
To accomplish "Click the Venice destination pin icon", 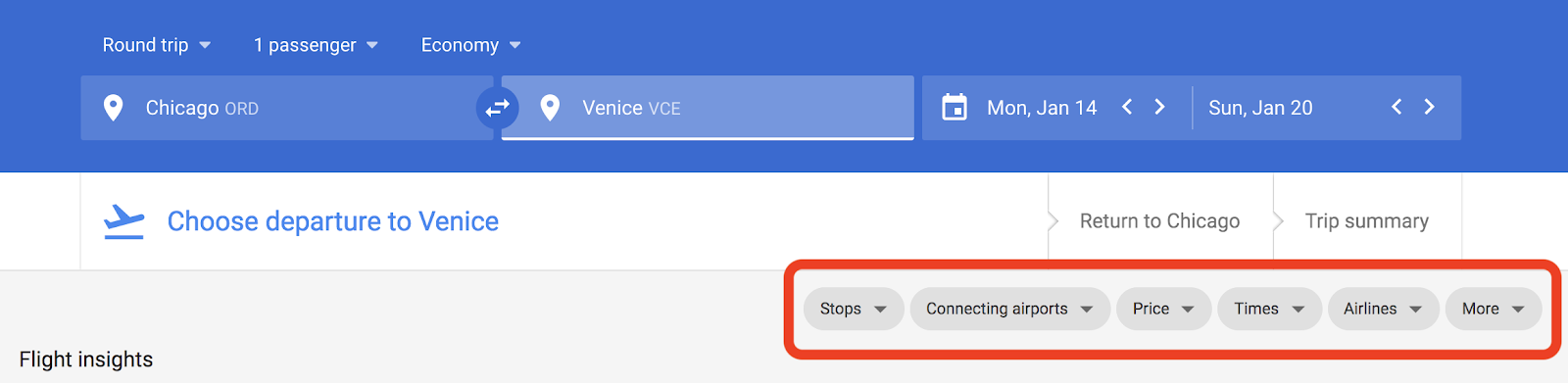I will click(x=550, y=108).
